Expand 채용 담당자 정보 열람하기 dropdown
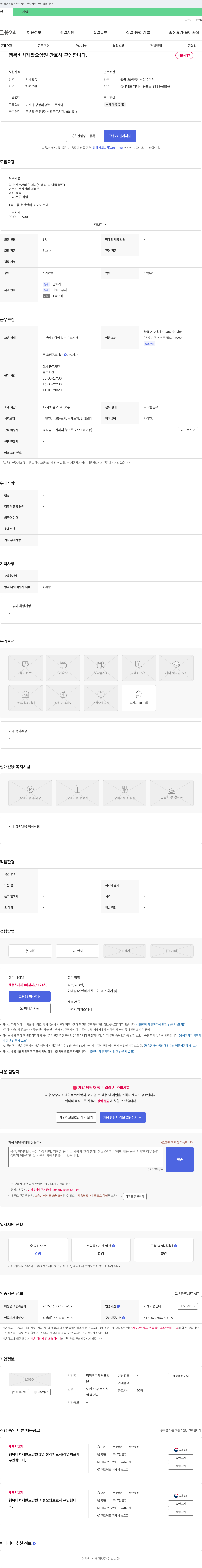Screen dimensions: 202x1568 (x=123, y=1117)
